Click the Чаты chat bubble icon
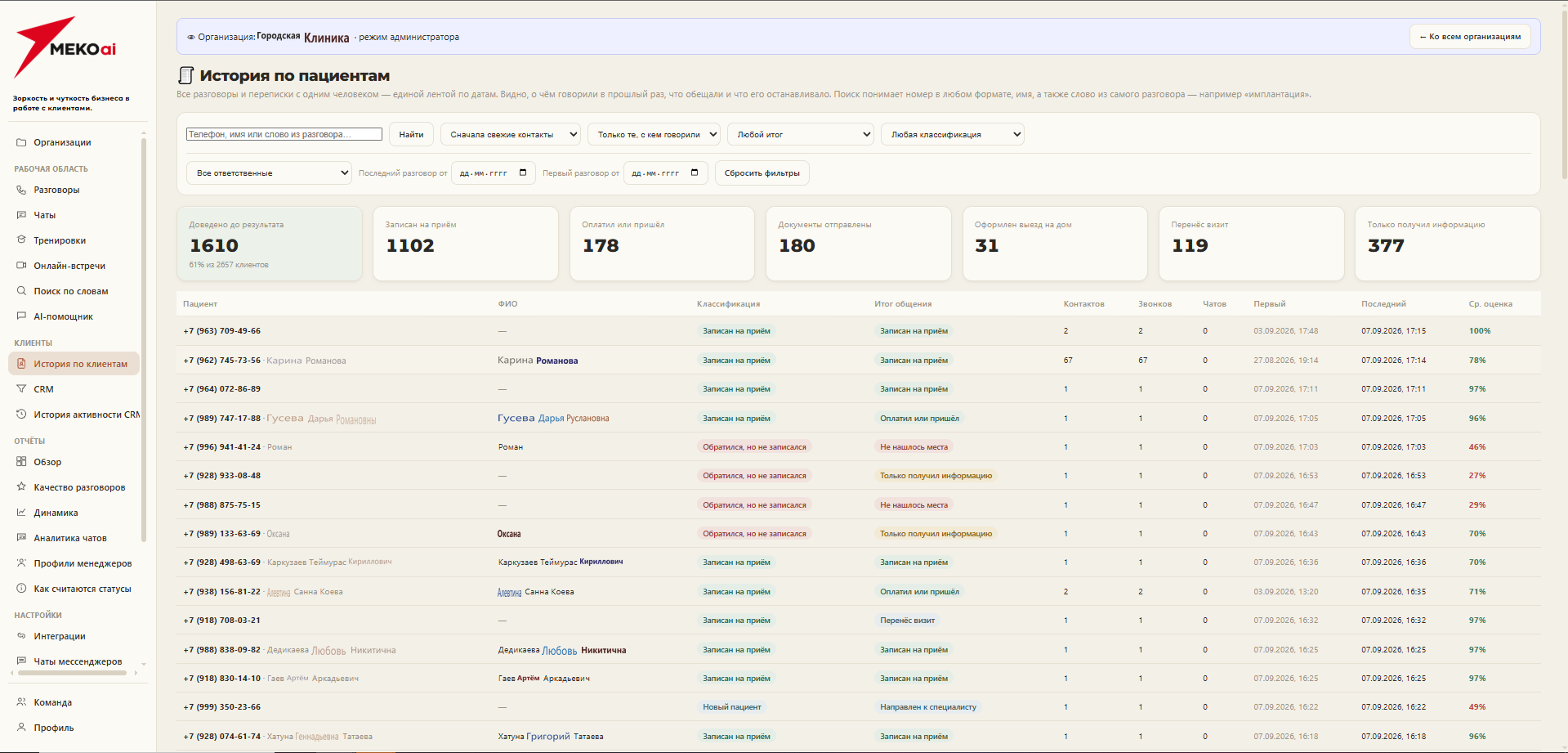1568x753 pixels. [x=21, y=215]
